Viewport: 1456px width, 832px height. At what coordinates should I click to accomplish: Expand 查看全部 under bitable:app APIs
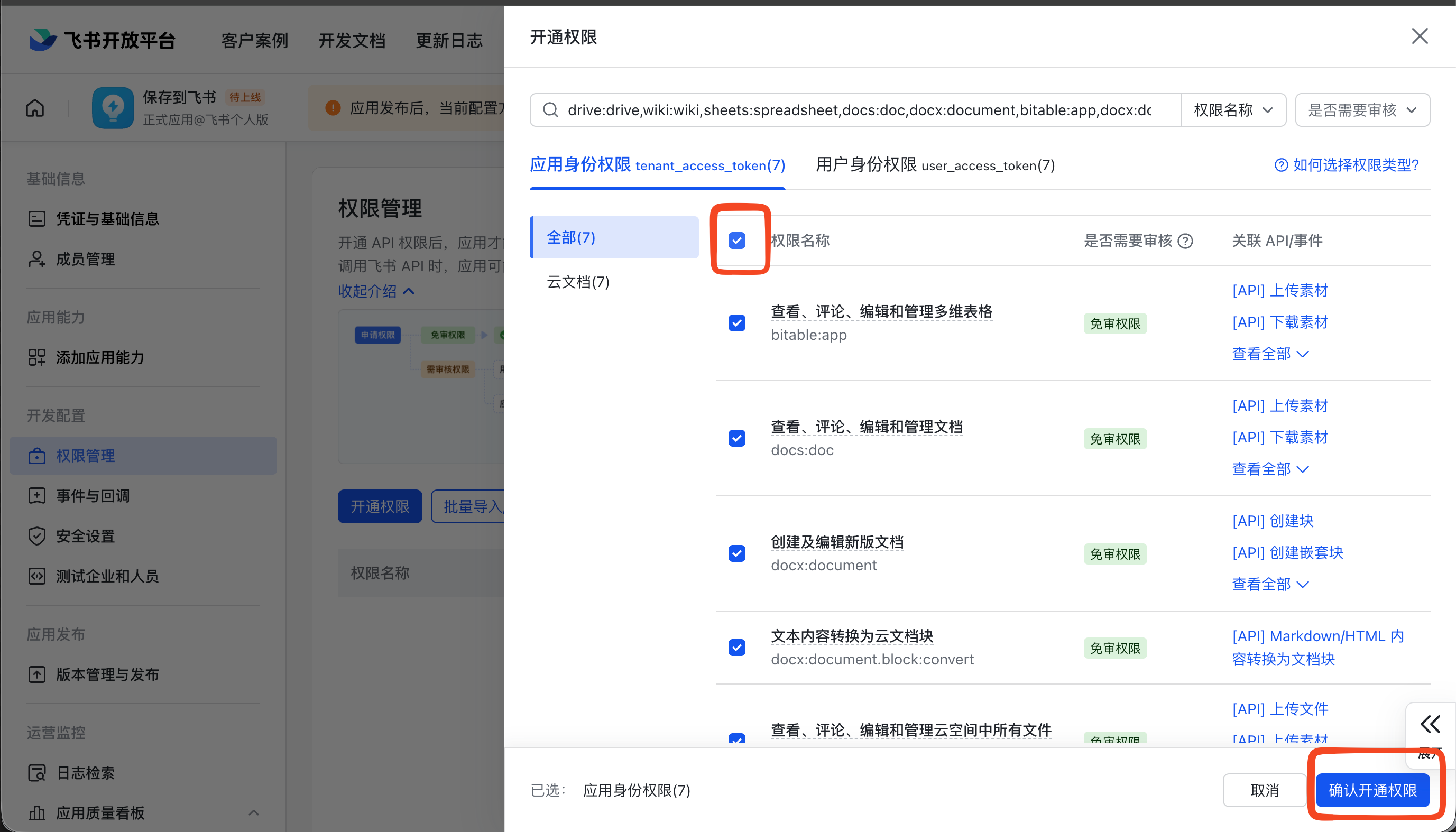pos(1270,353)
